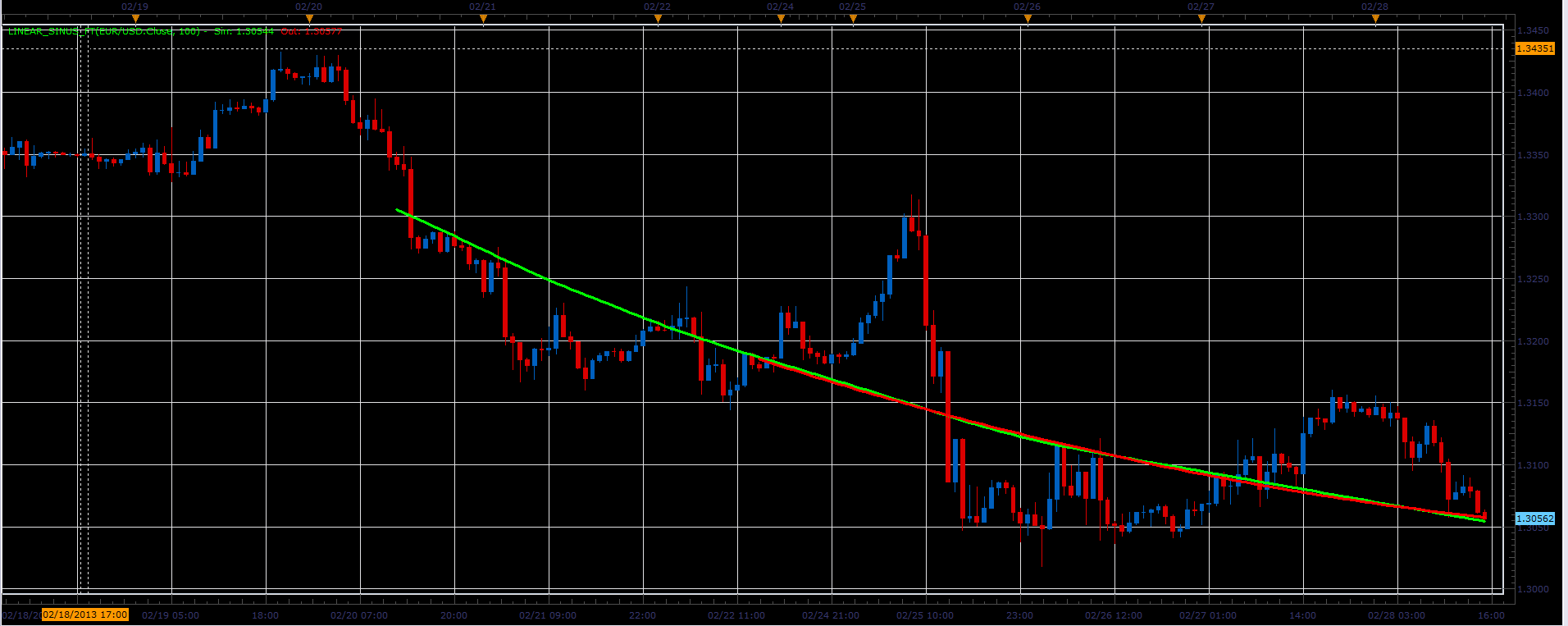1568x626 pixels.
Task: Click the 1.3350 price axis label
Action: (1533, 155)
